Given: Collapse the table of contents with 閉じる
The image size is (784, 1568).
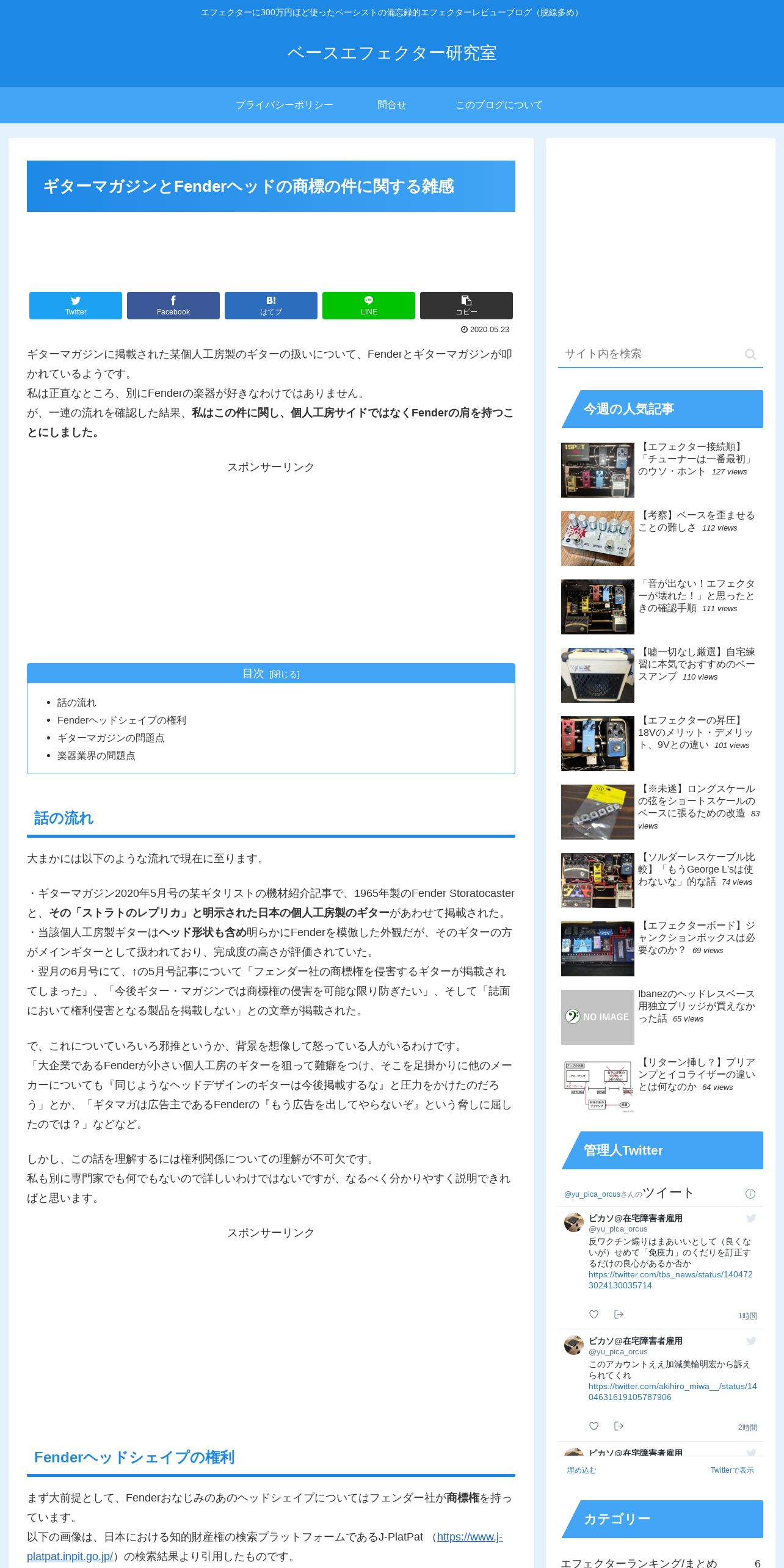Looking at the screenshot, I should point(285,675).
